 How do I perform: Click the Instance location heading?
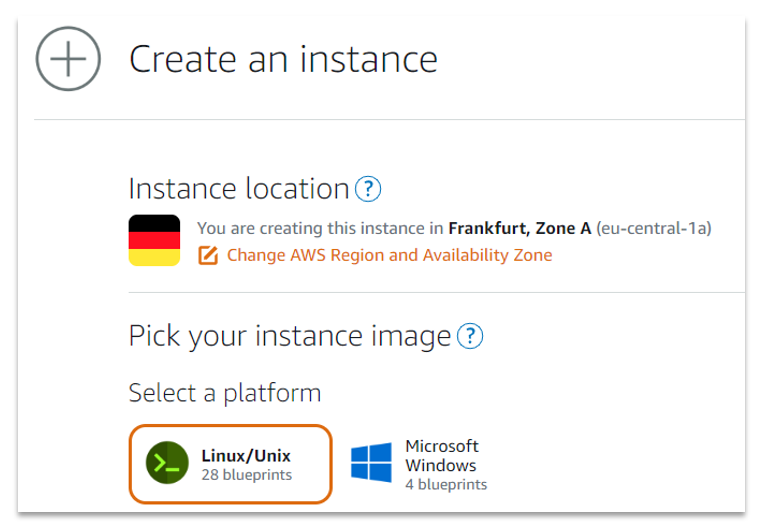239,188
